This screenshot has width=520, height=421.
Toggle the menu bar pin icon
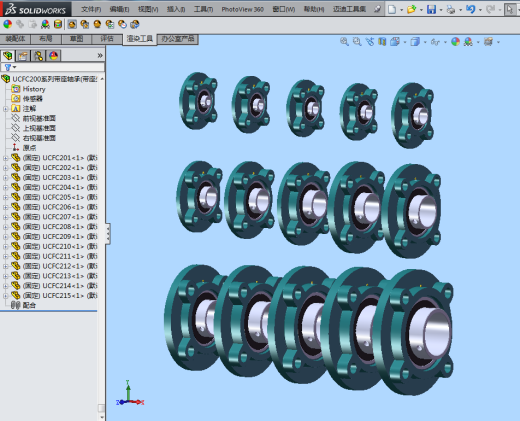(x=377, y=9)
